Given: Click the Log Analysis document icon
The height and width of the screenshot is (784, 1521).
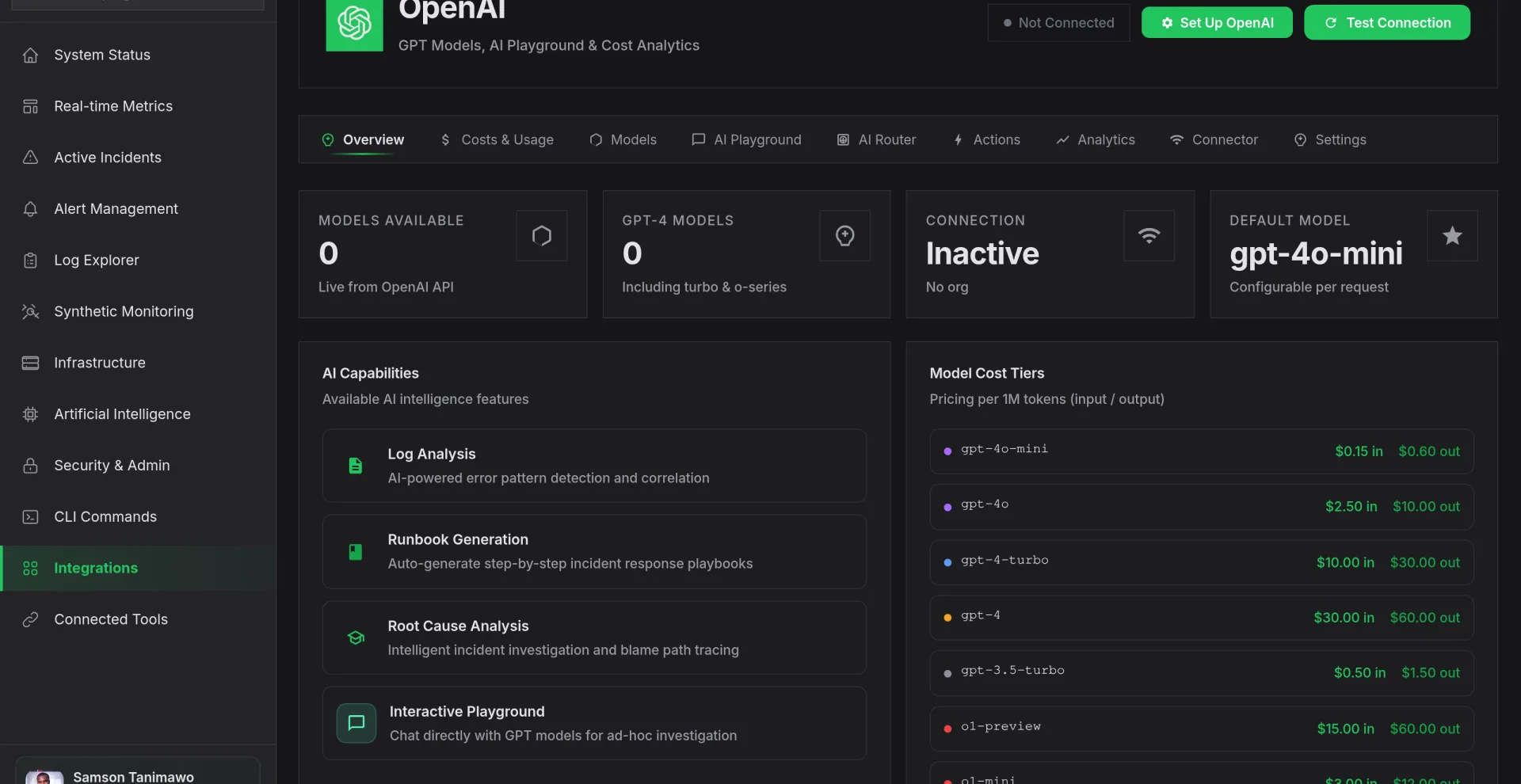Looking at the screenshot, I should click(x=356, y=466).
